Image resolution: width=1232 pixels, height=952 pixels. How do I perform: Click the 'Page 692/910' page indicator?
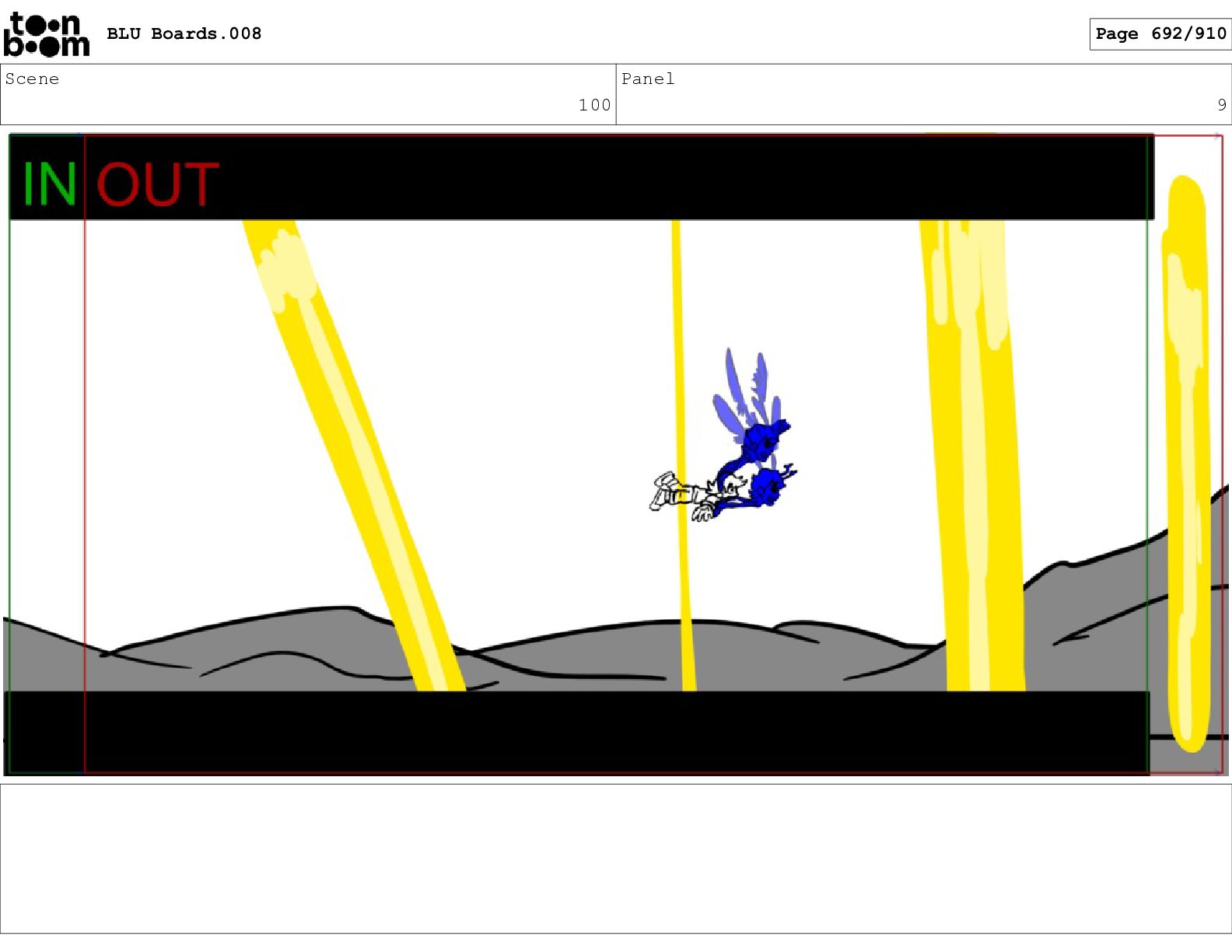(x=1160, y=33)
